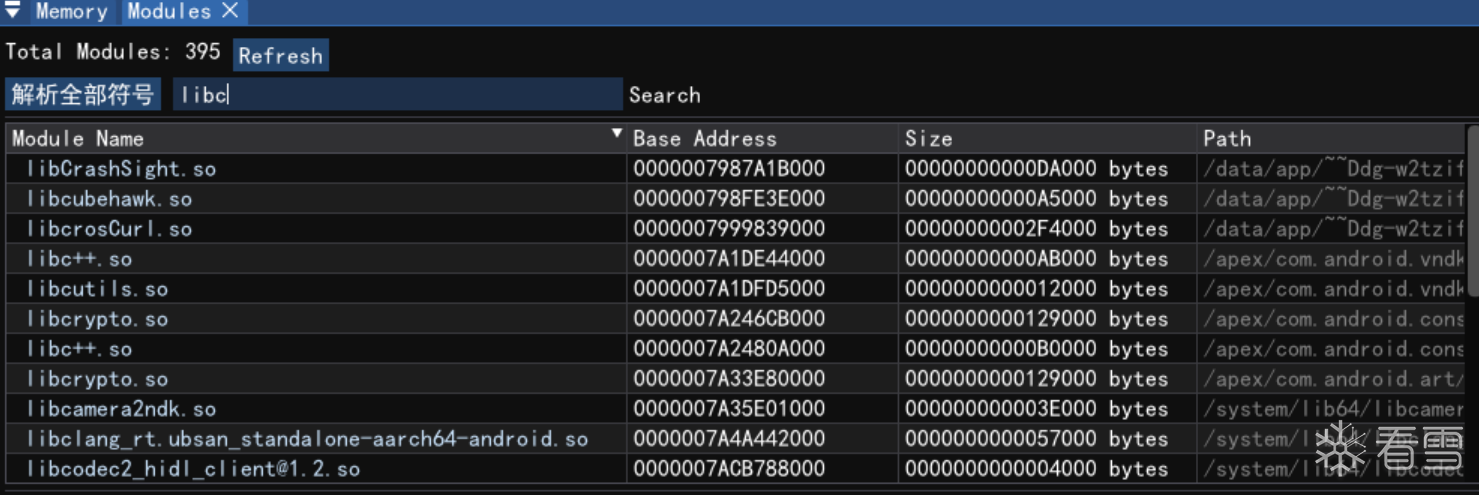Viewport: 1479px width, 495px height.
Task: Sort by the Module Name column header
Action: coord(317,138)
